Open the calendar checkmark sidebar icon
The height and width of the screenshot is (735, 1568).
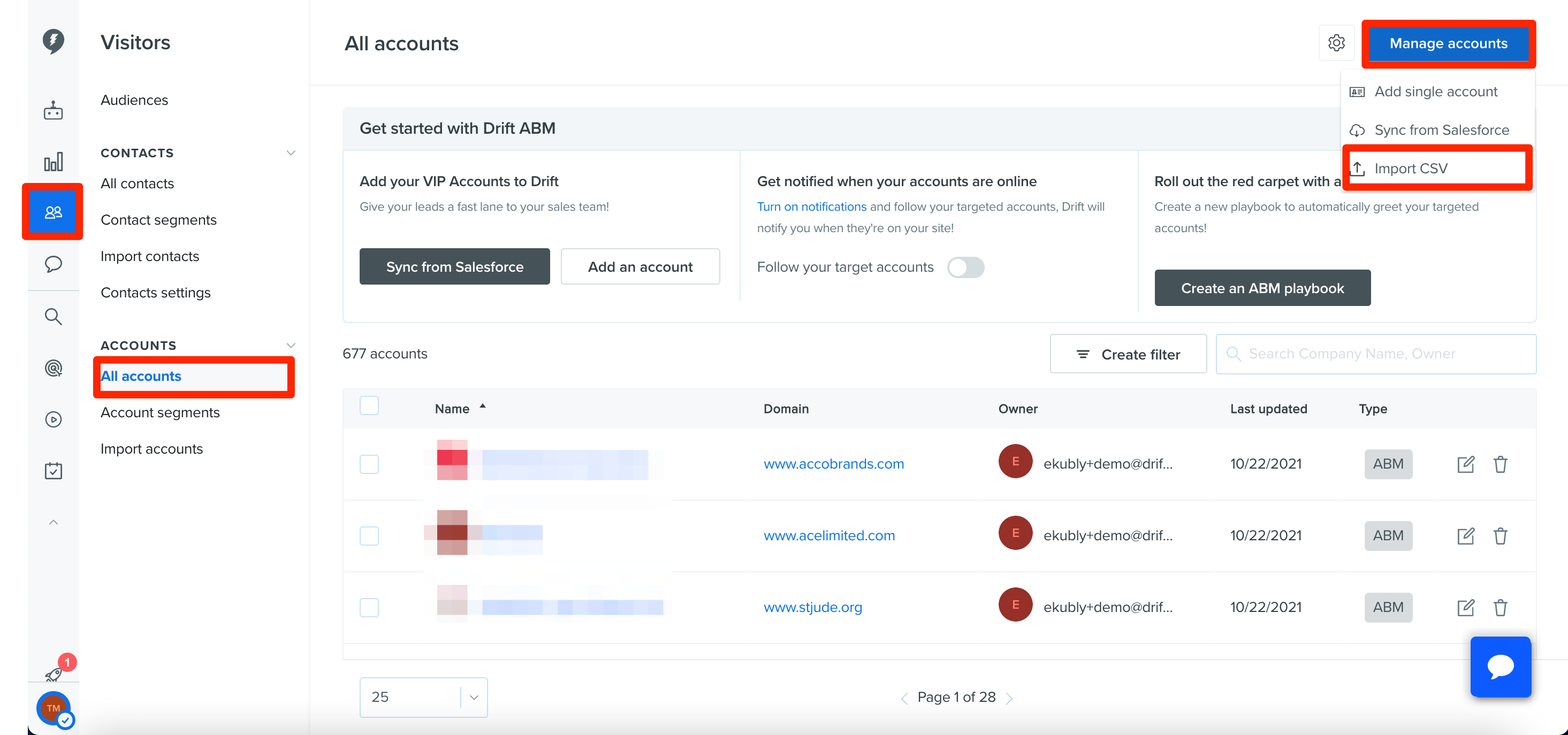pos(54,470)
